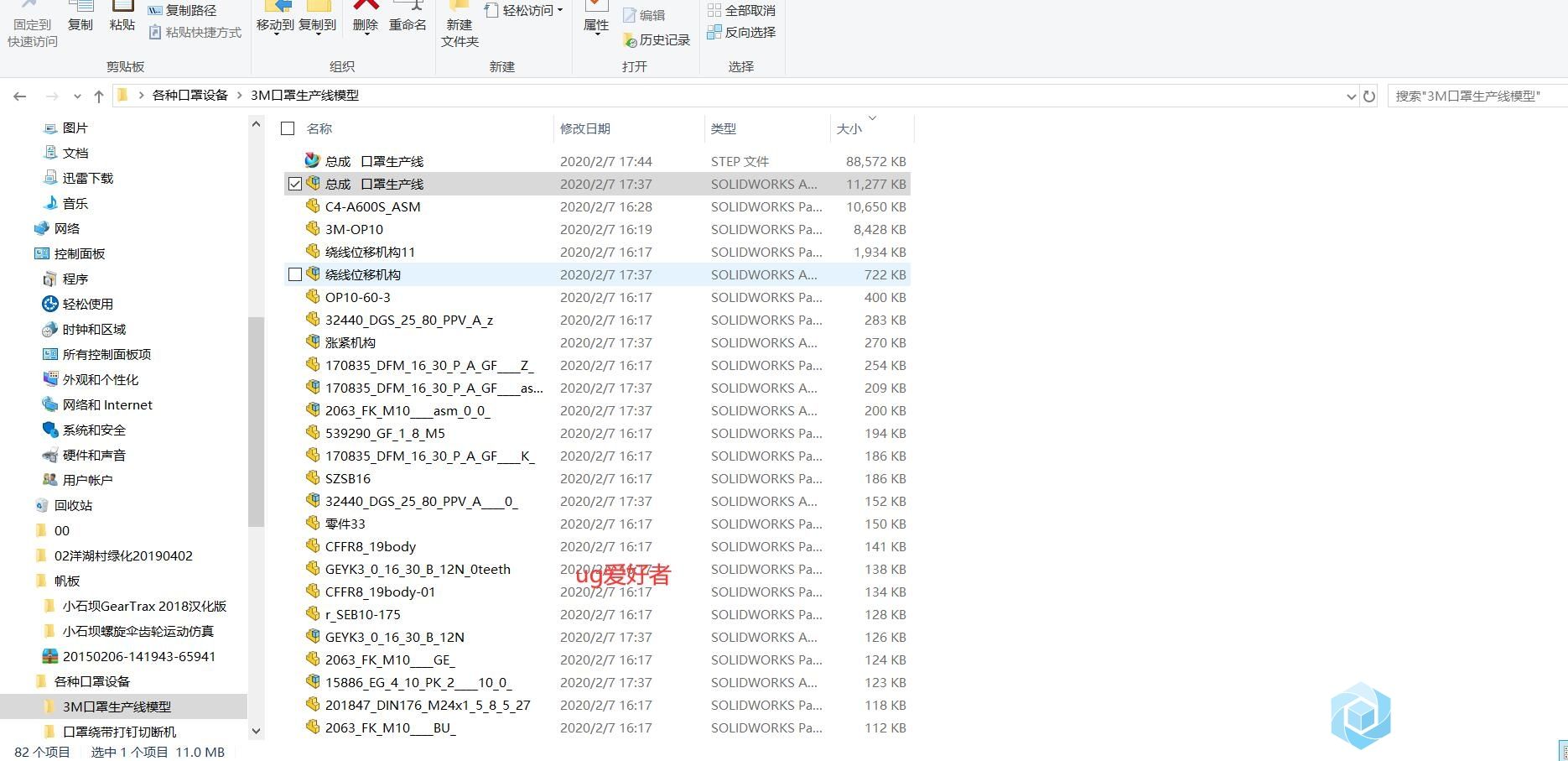This screenshot has width=1568, height=761.
Task: Open Recycle Bin (回收站) in navigation pane
Action: click(74, 505)
